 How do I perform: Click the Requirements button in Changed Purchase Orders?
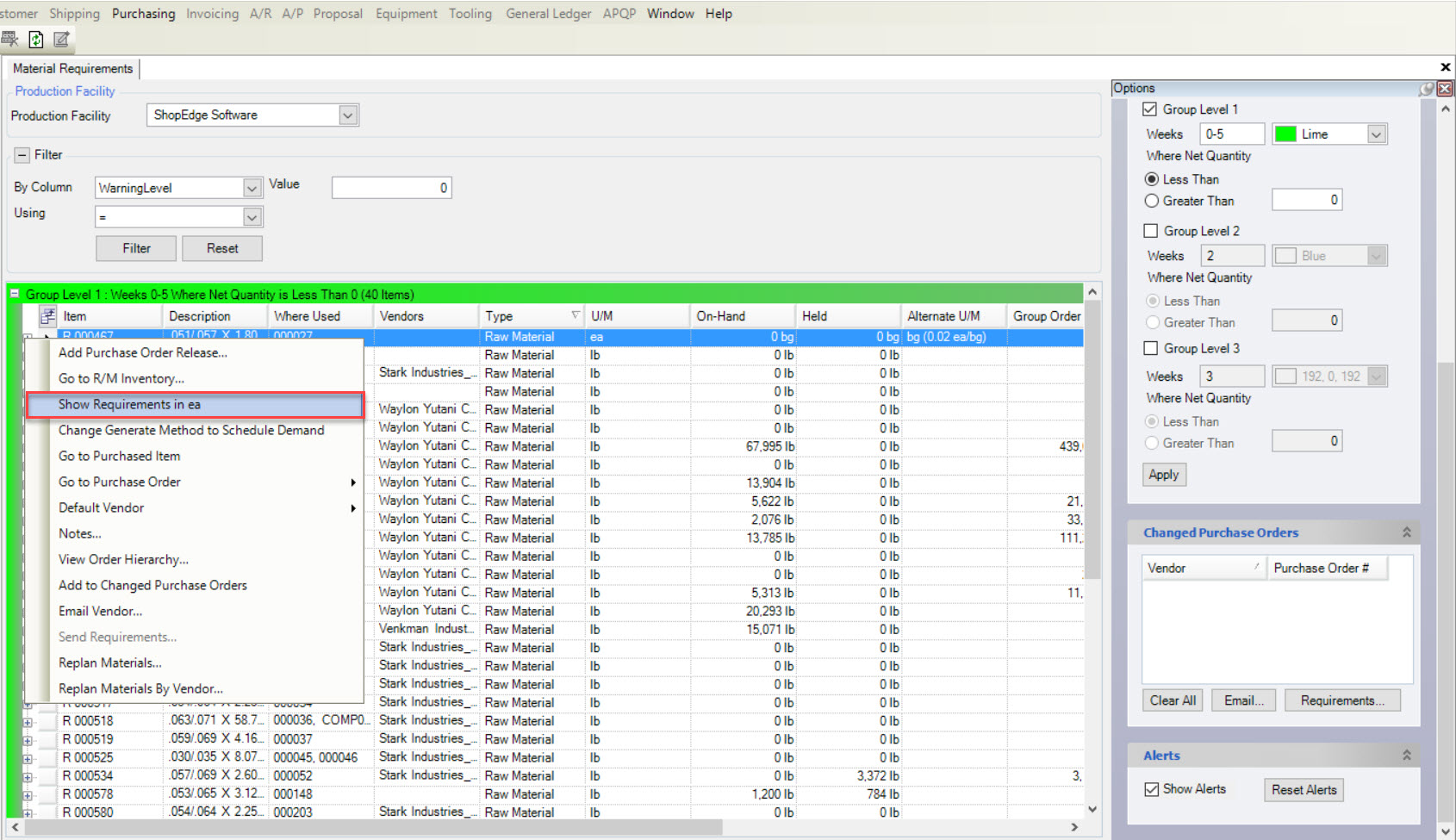point(1342,700)
